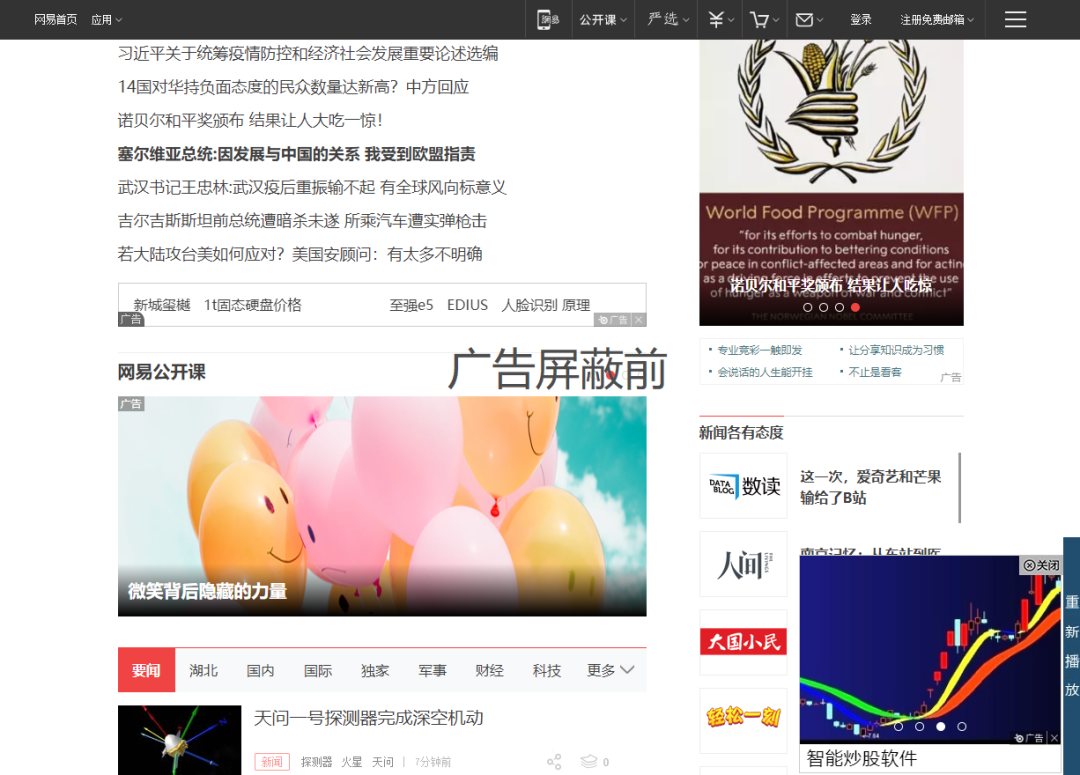Open 天问一号探测器完成深空机动 article title

coord(368,718)
